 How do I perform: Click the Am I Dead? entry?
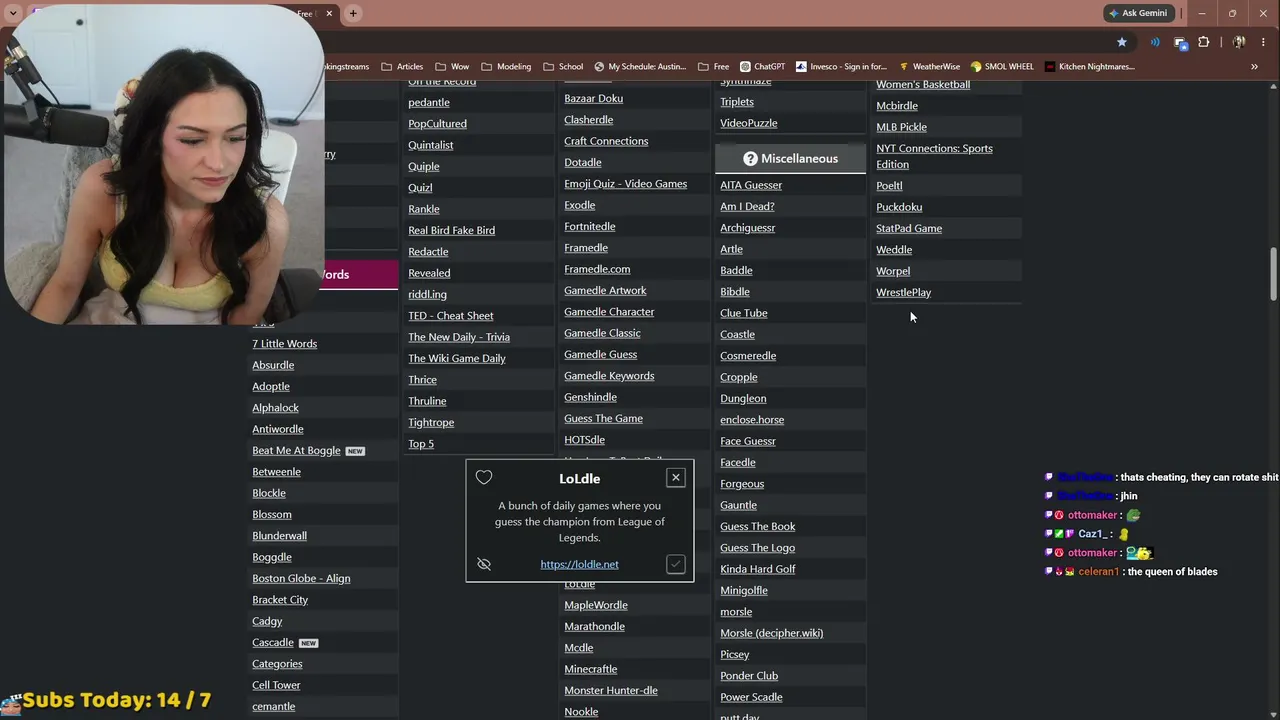click(747, 207)
